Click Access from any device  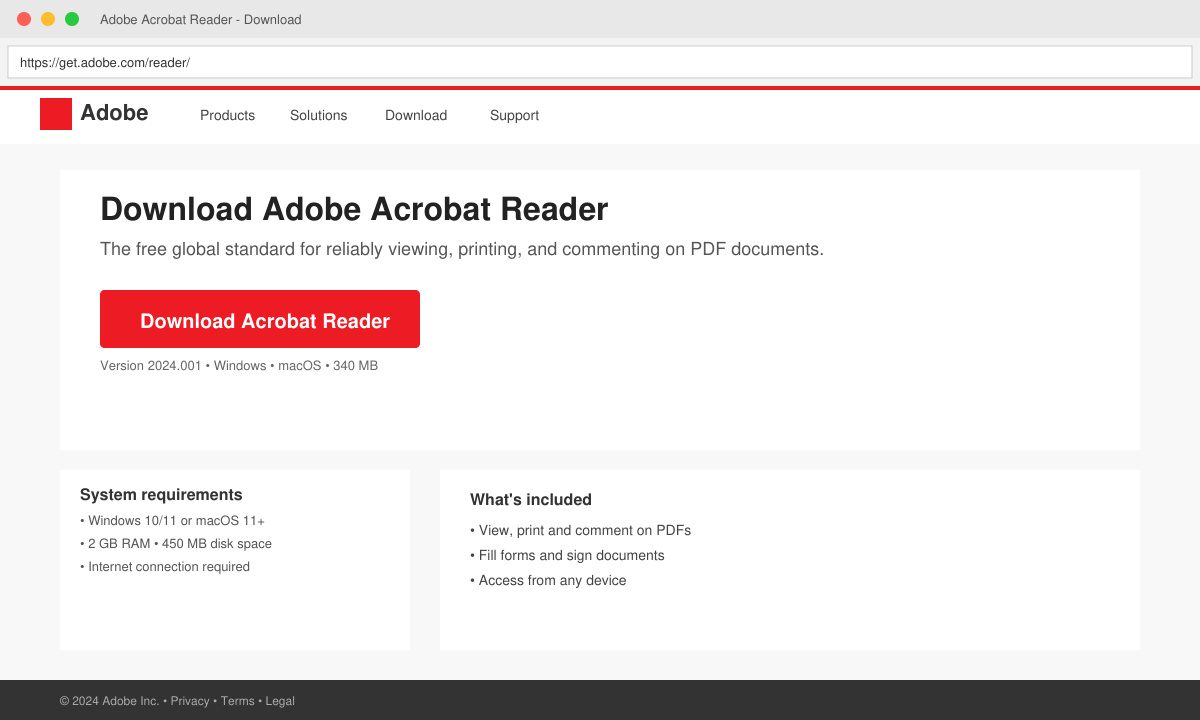click(548, 580)
